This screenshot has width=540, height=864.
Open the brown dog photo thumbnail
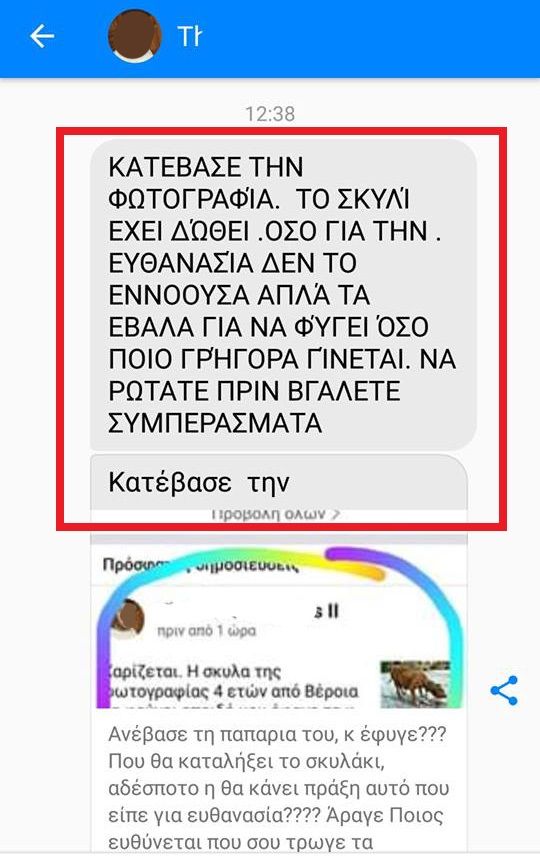coord(415,684)
